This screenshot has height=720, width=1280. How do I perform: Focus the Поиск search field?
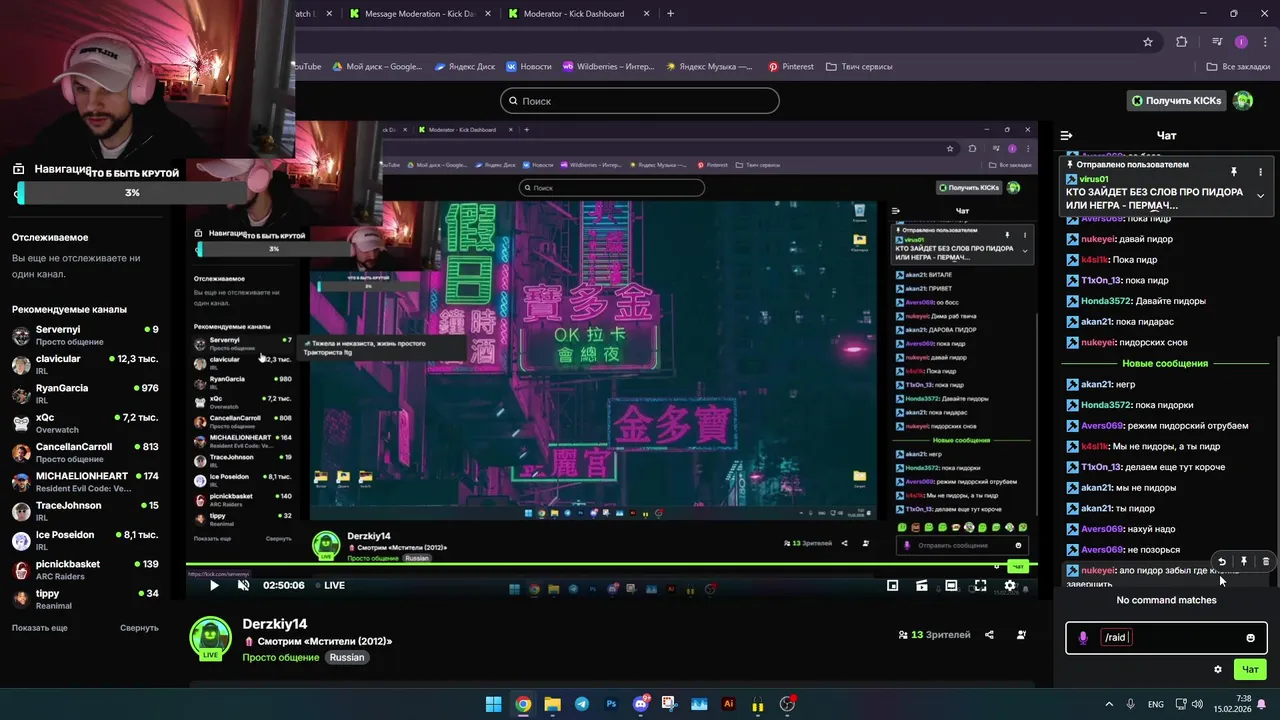coord(640,100)
